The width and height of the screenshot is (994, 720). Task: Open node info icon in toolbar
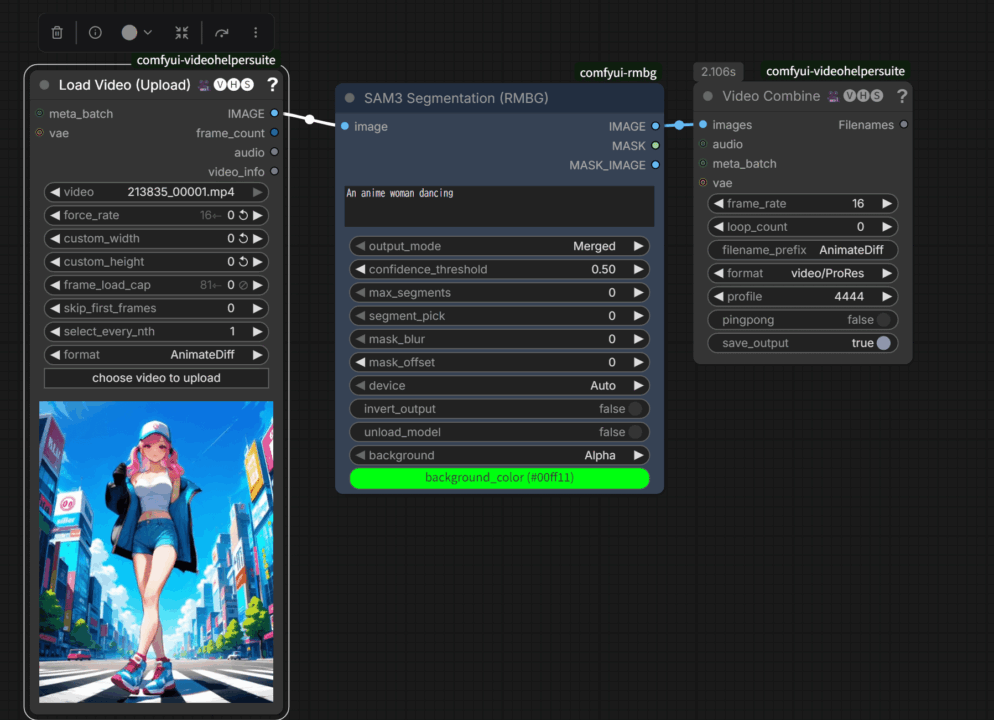point(95,32)
